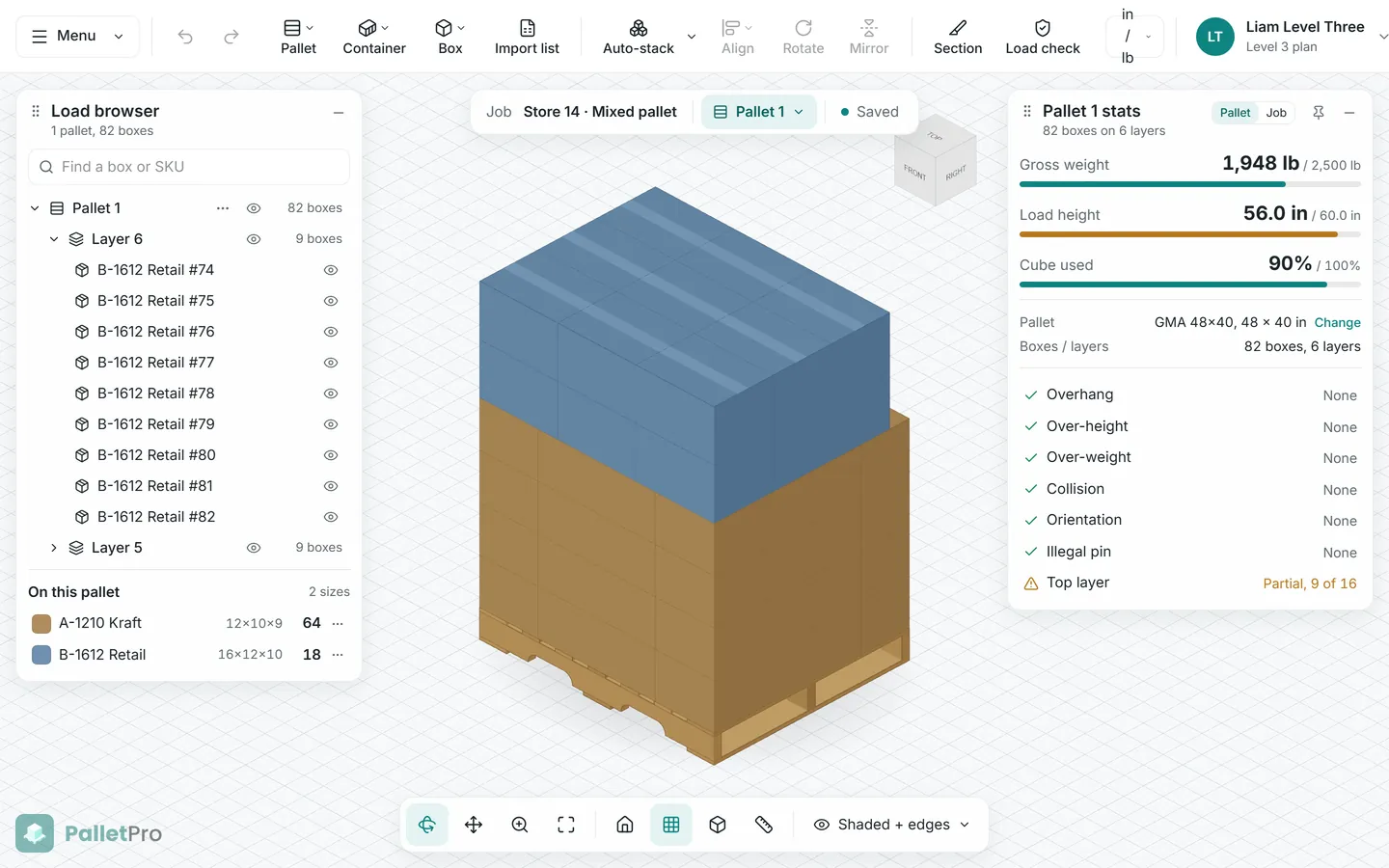Toggle the floor grid display
The width and height of the screenshot is (1389, 868).
tap(671, 825)
